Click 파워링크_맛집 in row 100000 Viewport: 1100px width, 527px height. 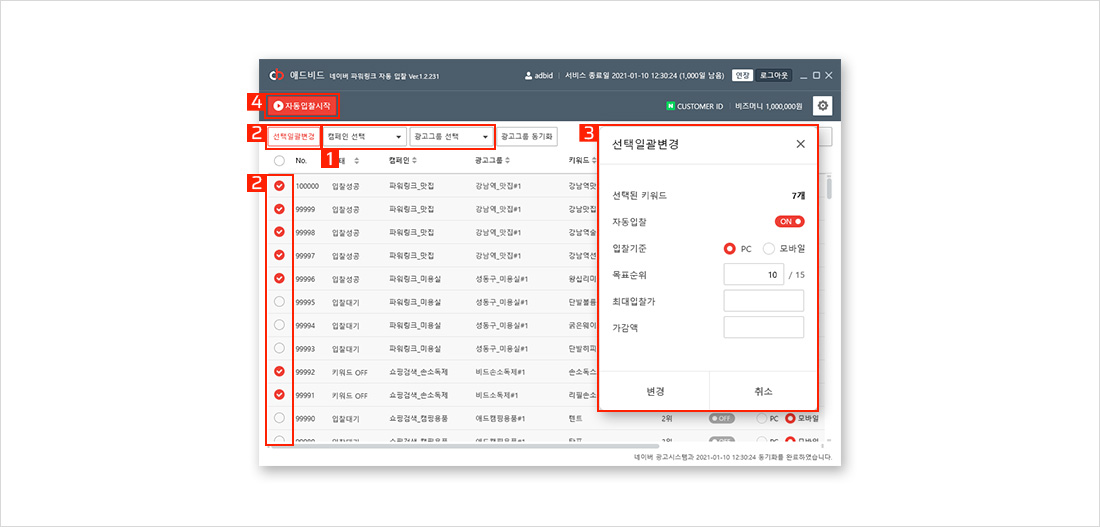coord(411,186)
